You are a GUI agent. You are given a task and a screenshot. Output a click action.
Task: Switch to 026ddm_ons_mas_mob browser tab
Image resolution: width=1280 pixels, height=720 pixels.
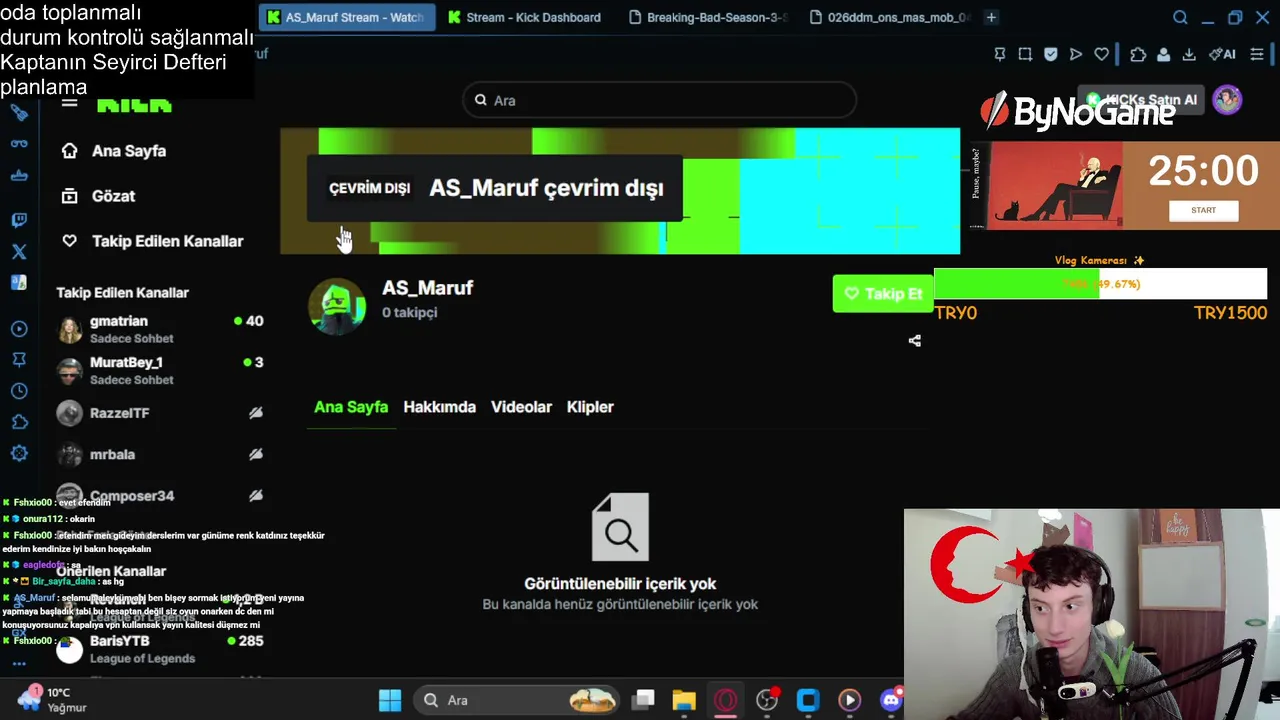888,17
